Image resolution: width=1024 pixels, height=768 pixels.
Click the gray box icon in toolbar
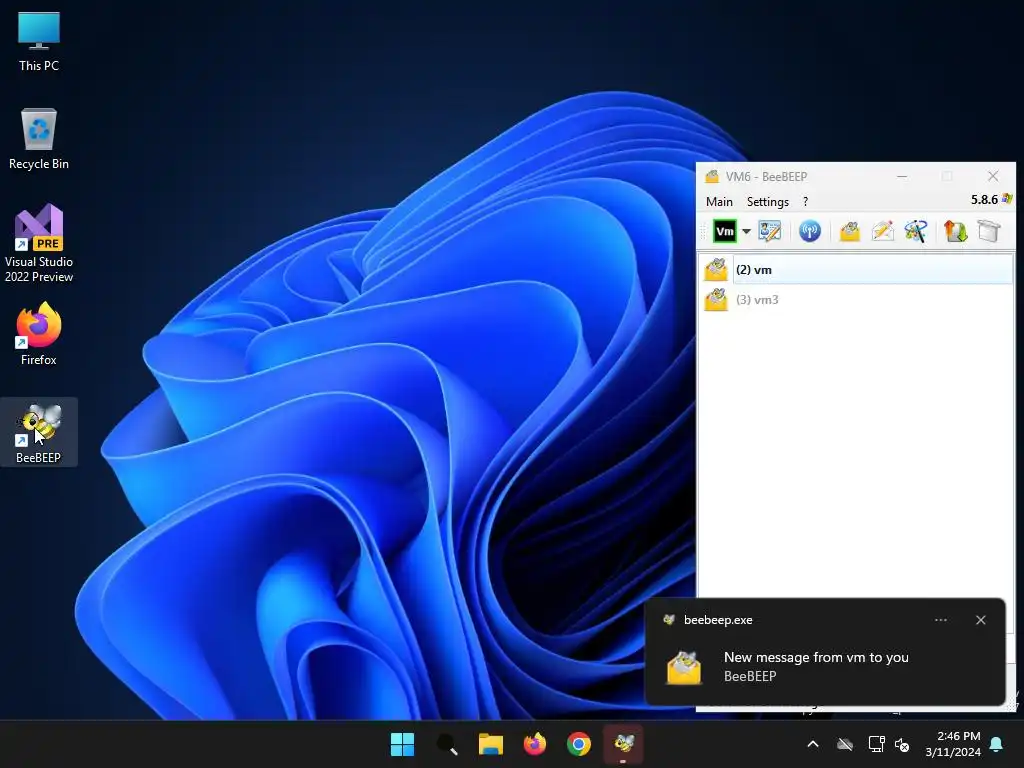click(989, 231)
